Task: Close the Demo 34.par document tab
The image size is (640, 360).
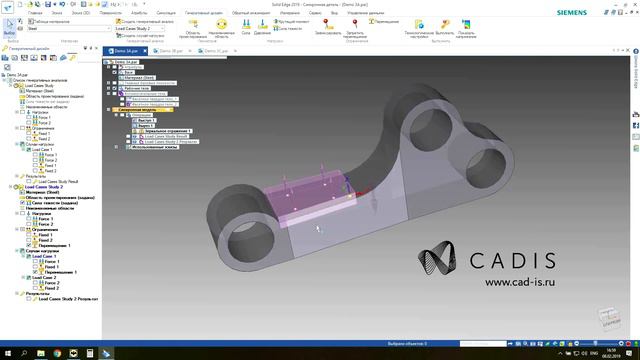Action: click(x=145, y=51)
